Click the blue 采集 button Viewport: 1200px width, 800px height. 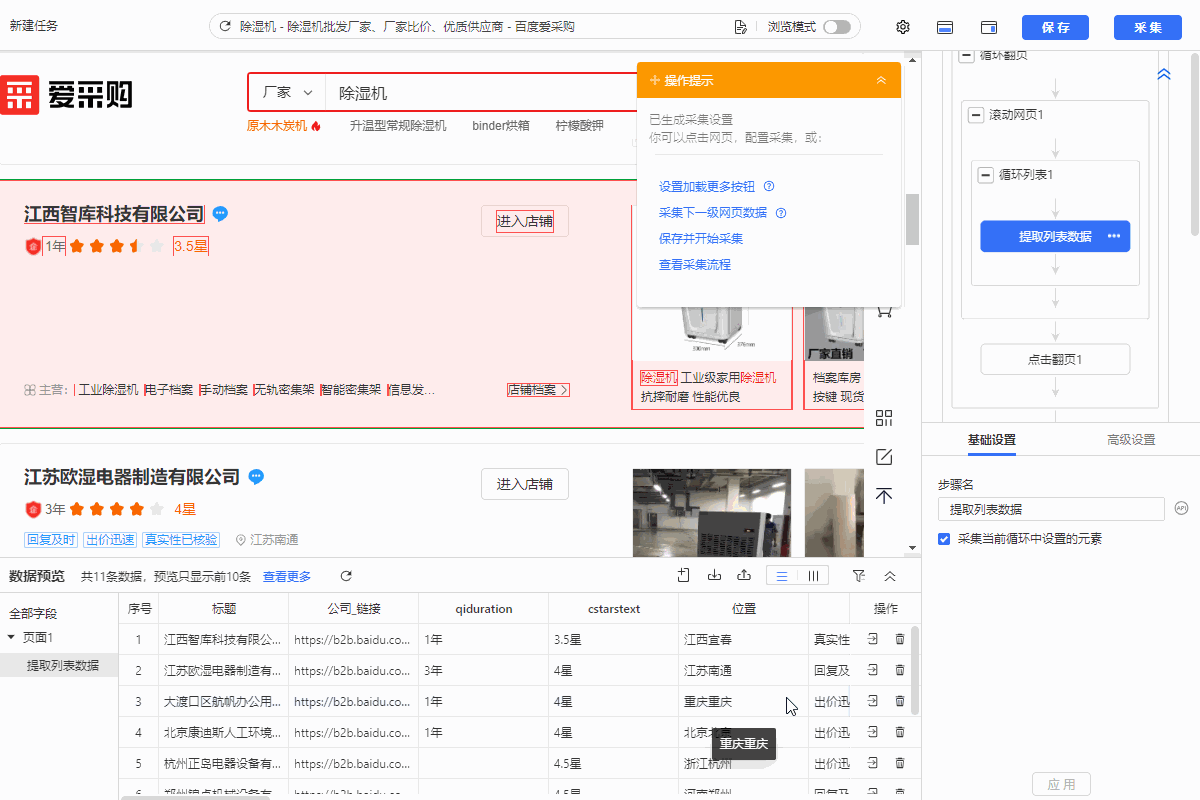coord(1147,27)
